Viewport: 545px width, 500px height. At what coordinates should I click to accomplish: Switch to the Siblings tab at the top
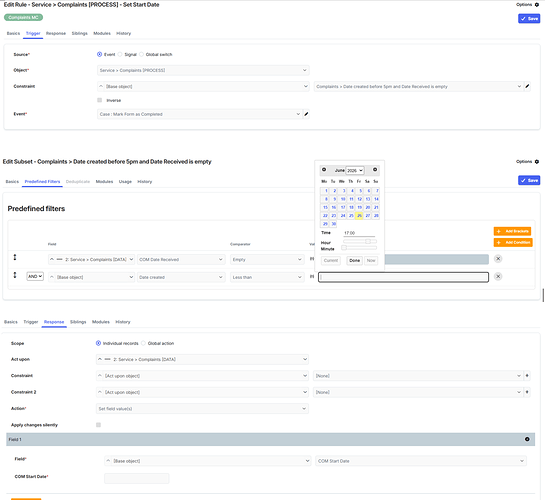click(x=80, y=33)
